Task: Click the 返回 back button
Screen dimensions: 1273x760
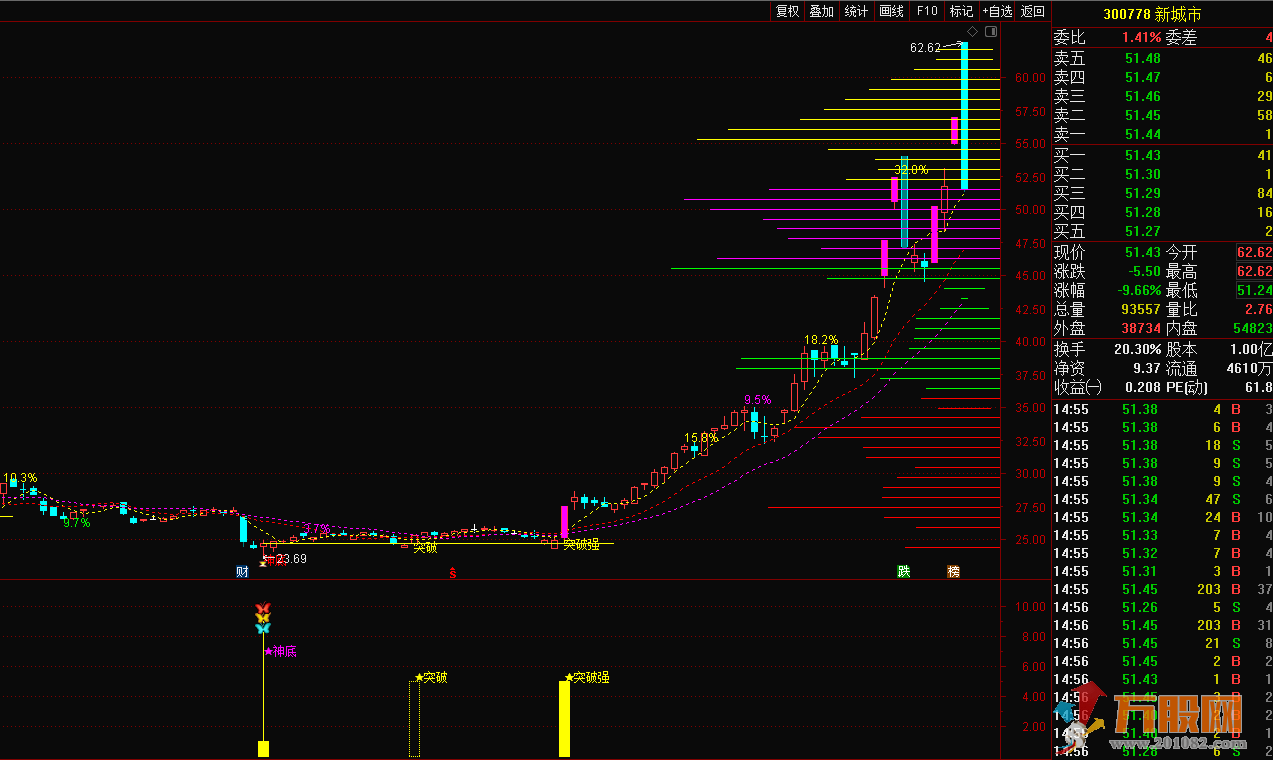Action: click(x=1033, y=11)
